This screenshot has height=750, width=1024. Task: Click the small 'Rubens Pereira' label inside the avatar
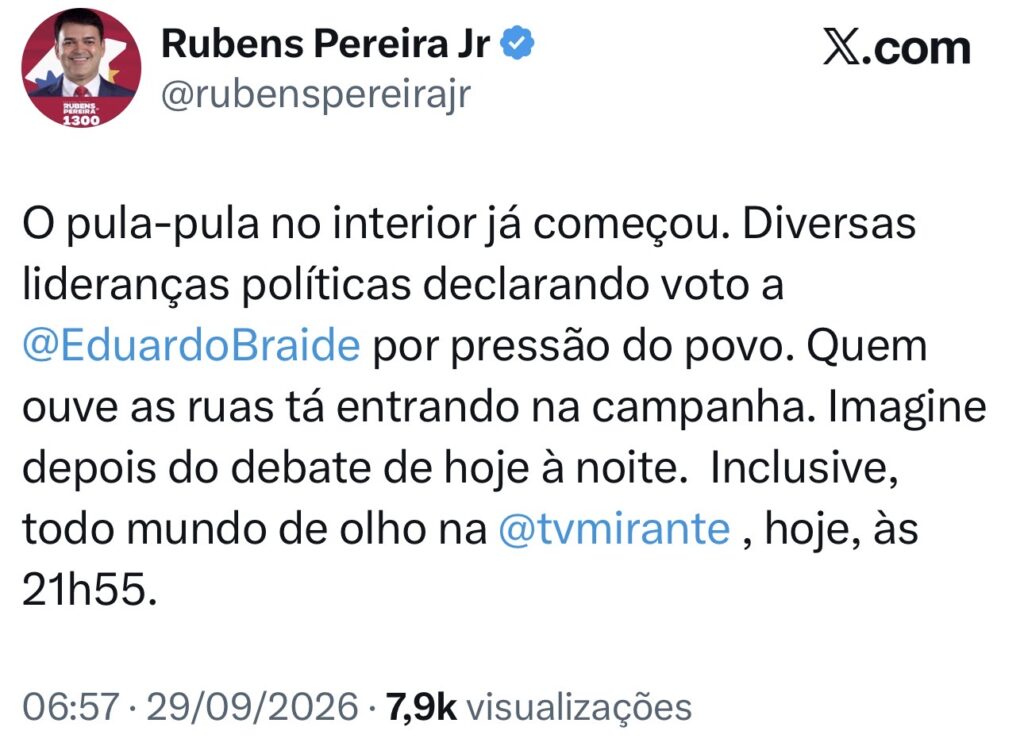pos(80,108)
